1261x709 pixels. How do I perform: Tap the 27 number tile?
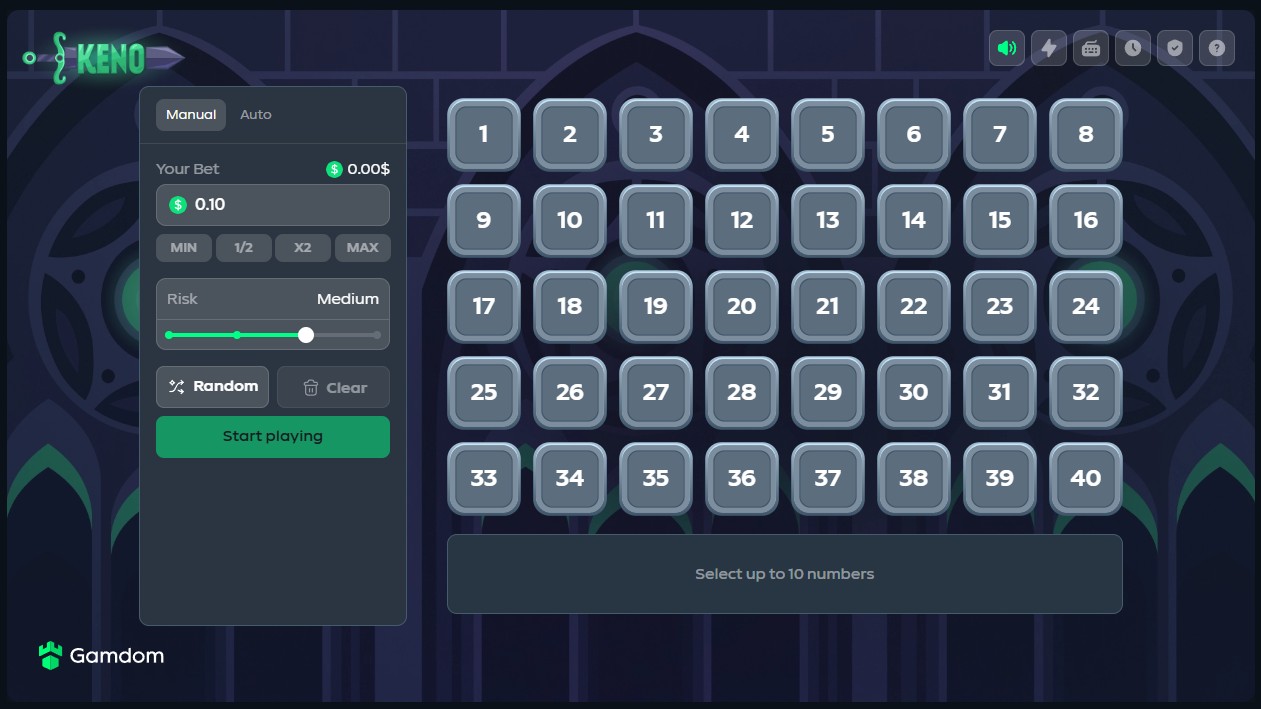pyautogui.click(x=656, y=393)
